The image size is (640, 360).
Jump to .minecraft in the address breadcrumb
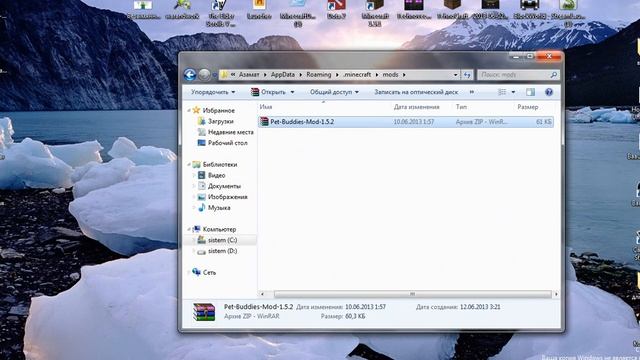coord(357,75)
